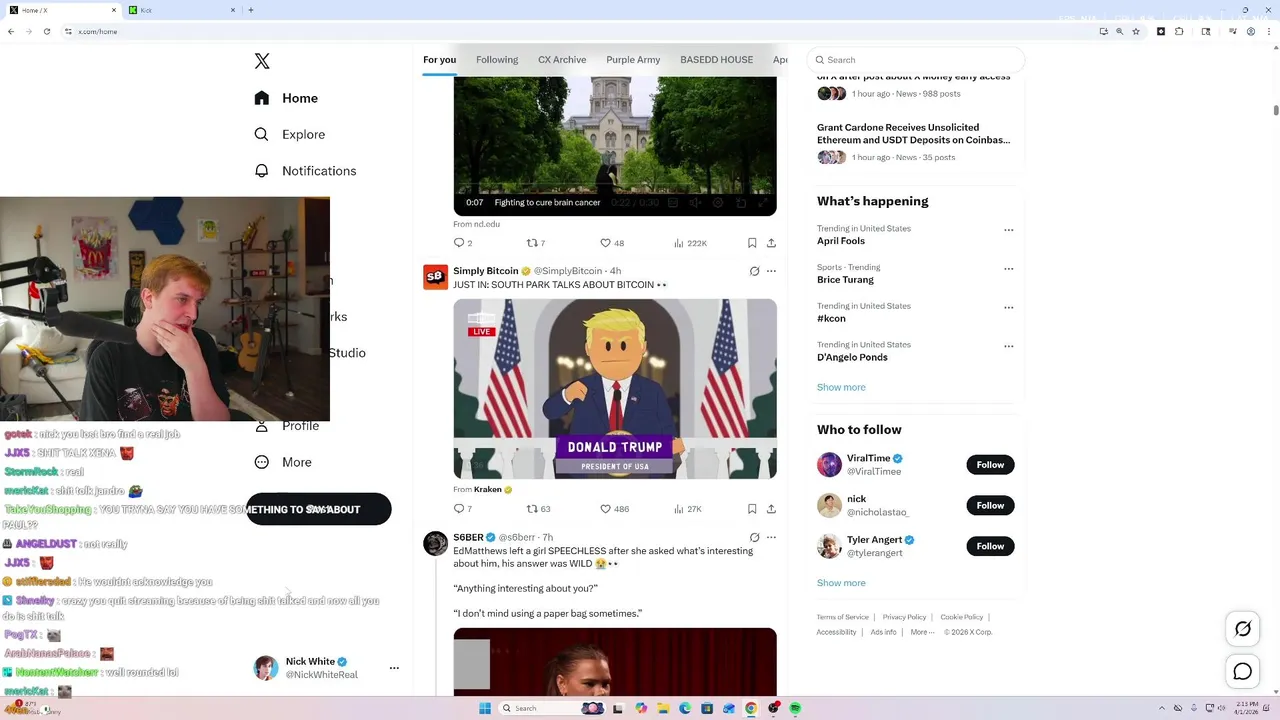The height and width of the screenshot is (720, 1280).
Task: View analytics of post with 27K views
Action: pos(687,509)
